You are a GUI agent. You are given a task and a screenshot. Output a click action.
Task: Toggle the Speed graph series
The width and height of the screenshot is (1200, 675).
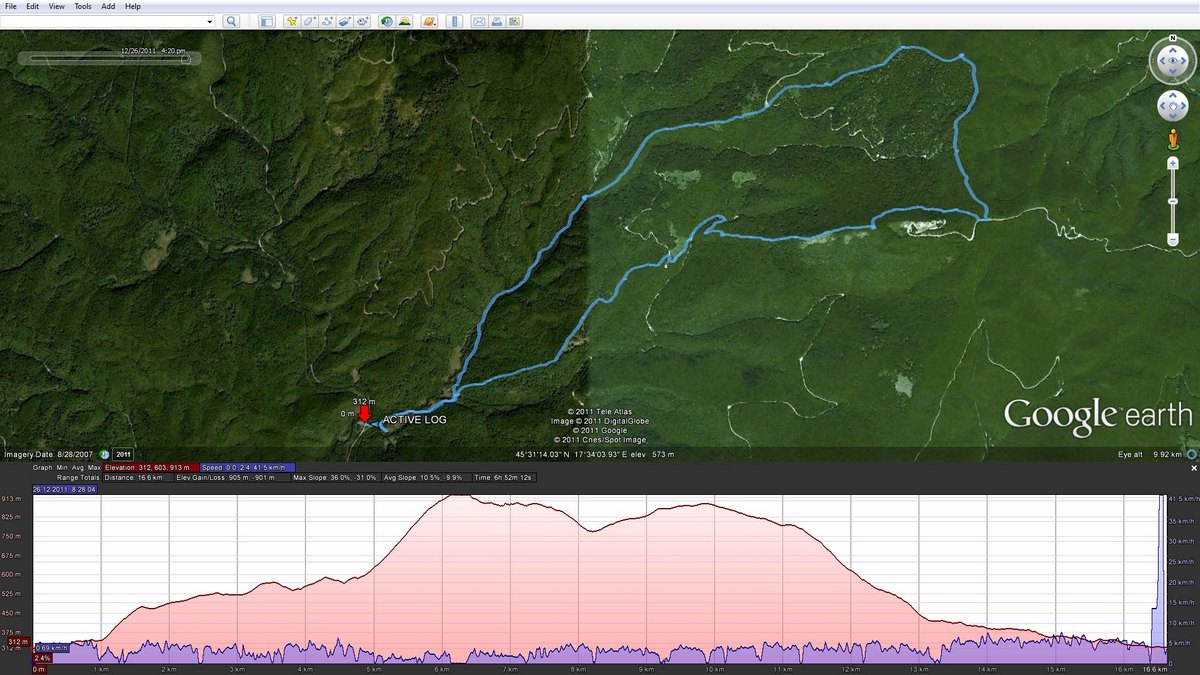click(247, 467)
